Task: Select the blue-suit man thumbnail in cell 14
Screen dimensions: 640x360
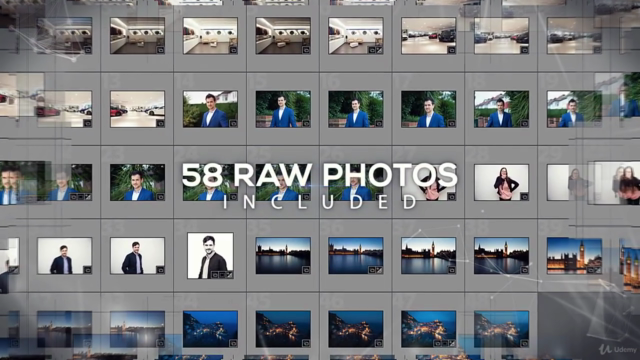Action: [210, 109]
